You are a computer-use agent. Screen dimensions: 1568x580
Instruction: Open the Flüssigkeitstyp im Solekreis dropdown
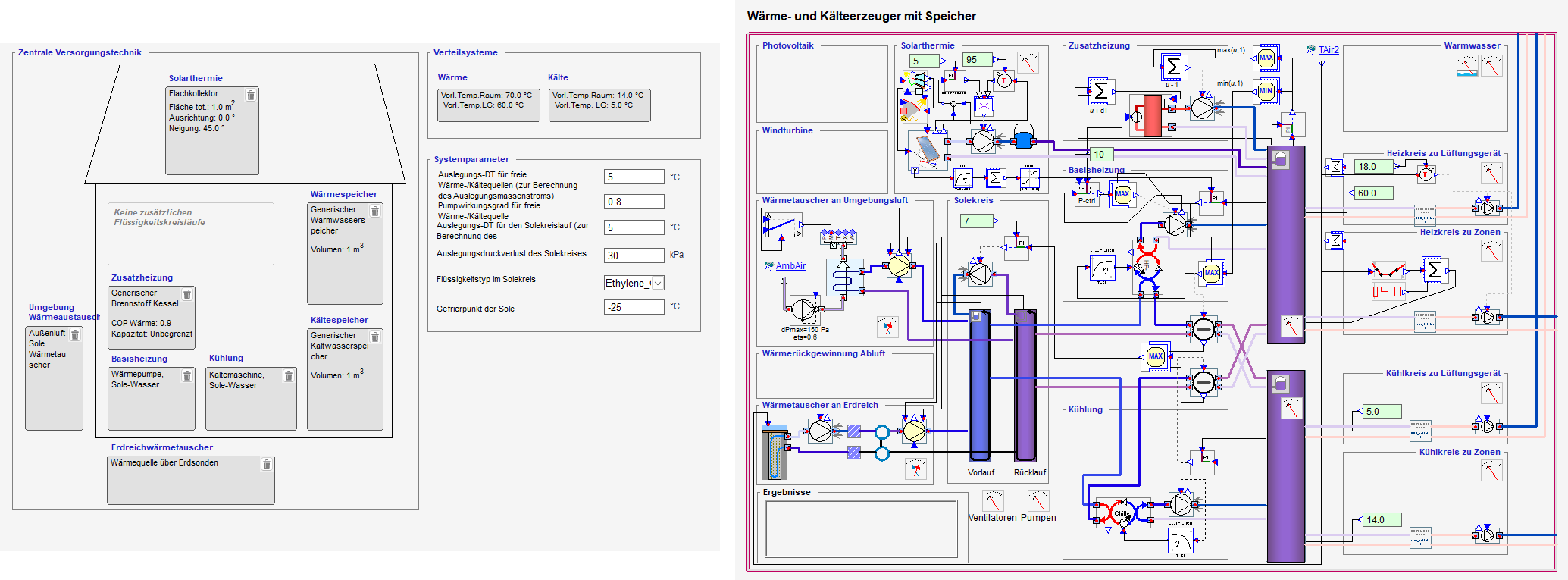coord(634,283)
